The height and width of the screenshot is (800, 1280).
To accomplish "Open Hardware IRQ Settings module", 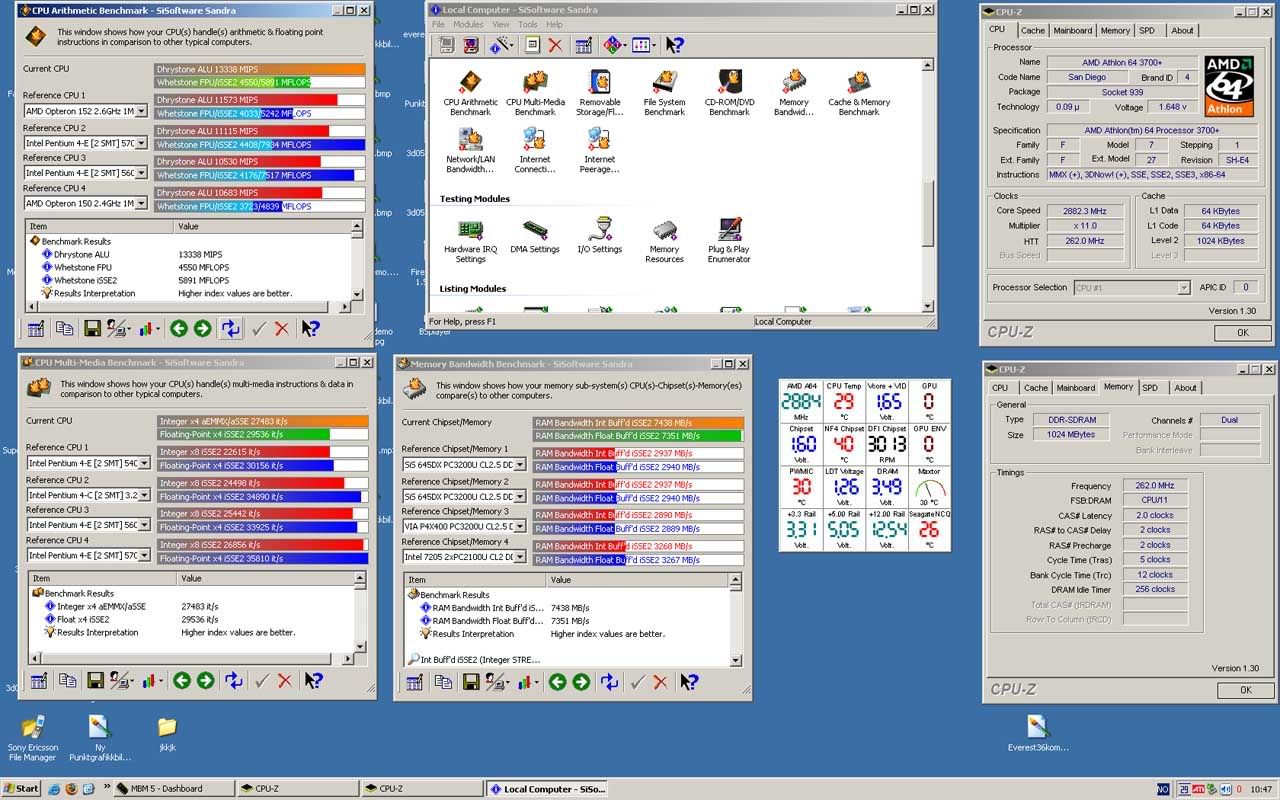I will click(470, 241).
